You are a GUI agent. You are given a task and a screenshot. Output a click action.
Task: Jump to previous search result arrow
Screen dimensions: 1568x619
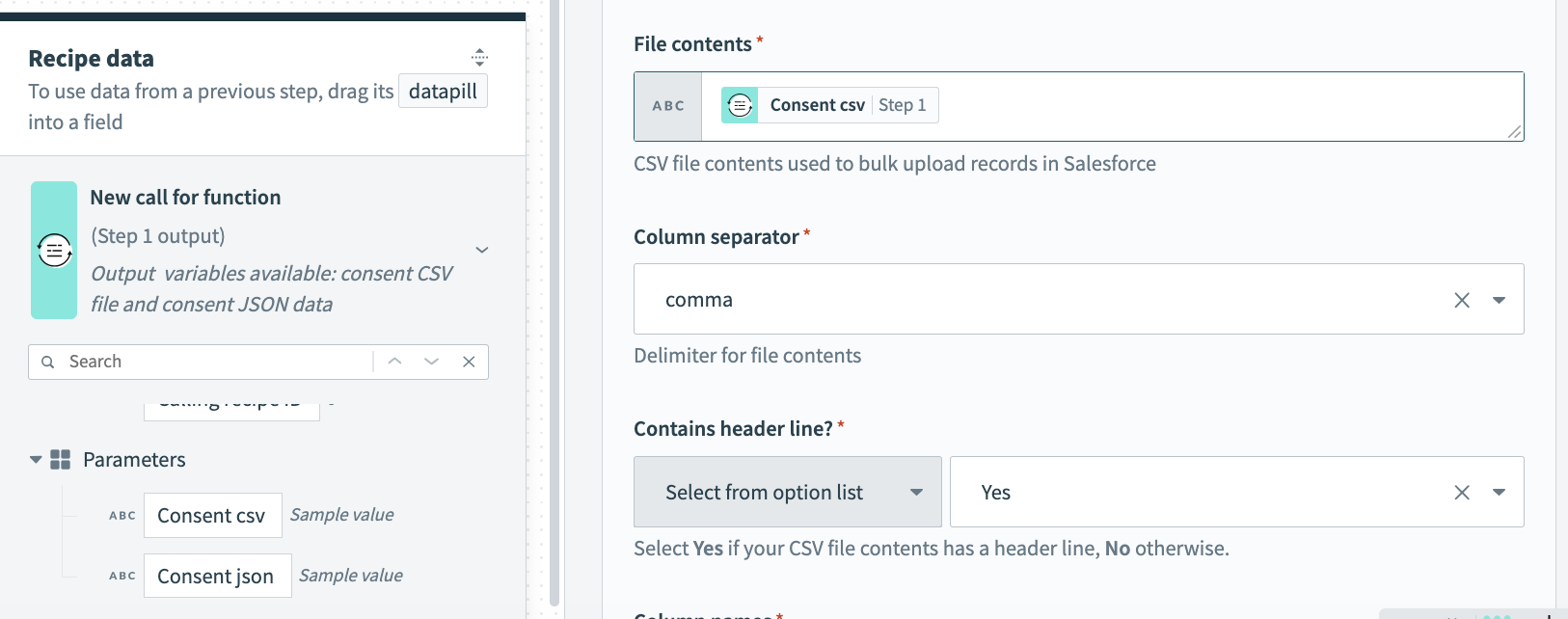pyautogui.click(x=394, y=362)
